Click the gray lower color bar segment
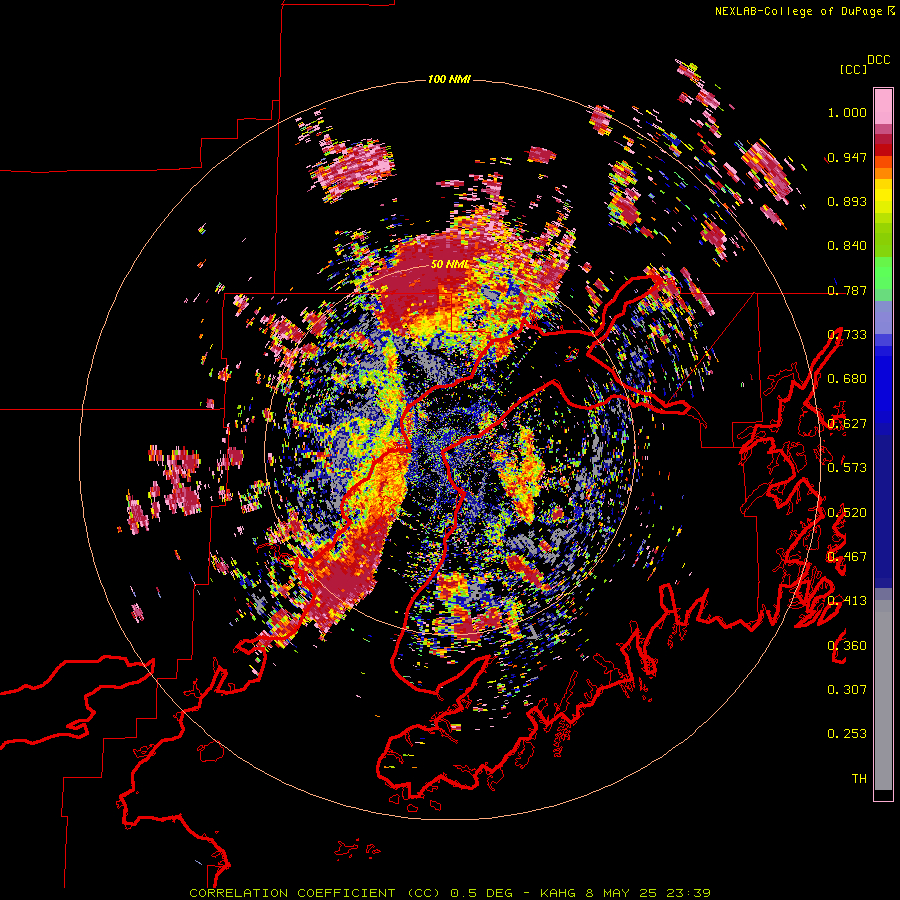The width and height of the screenshot is (900, 900). coord(883,695)
